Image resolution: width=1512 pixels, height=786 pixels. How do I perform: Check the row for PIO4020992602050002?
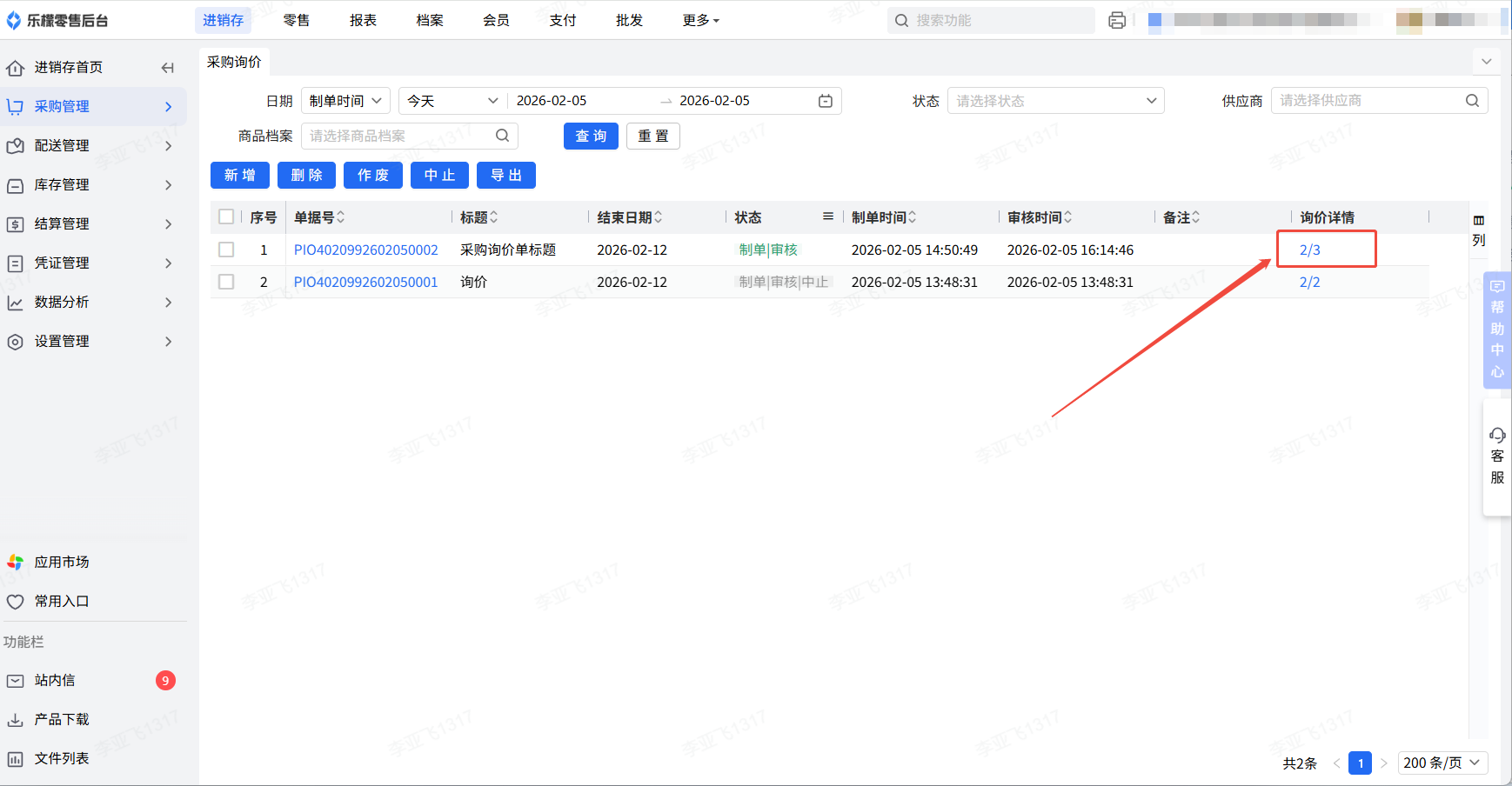226,250
